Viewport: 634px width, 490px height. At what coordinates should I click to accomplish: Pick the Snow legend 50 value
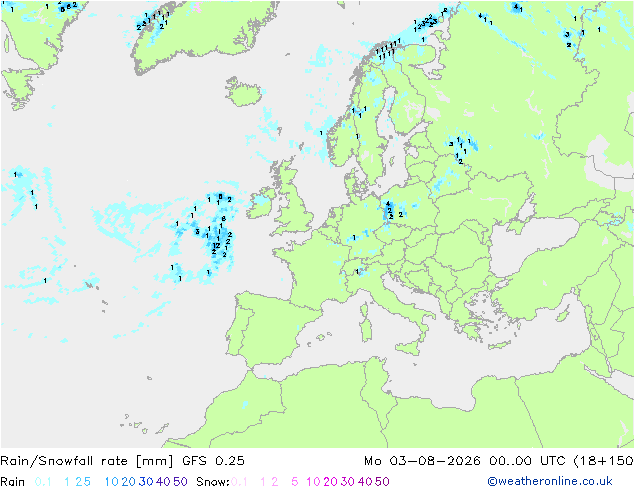[x=382, y=482]
